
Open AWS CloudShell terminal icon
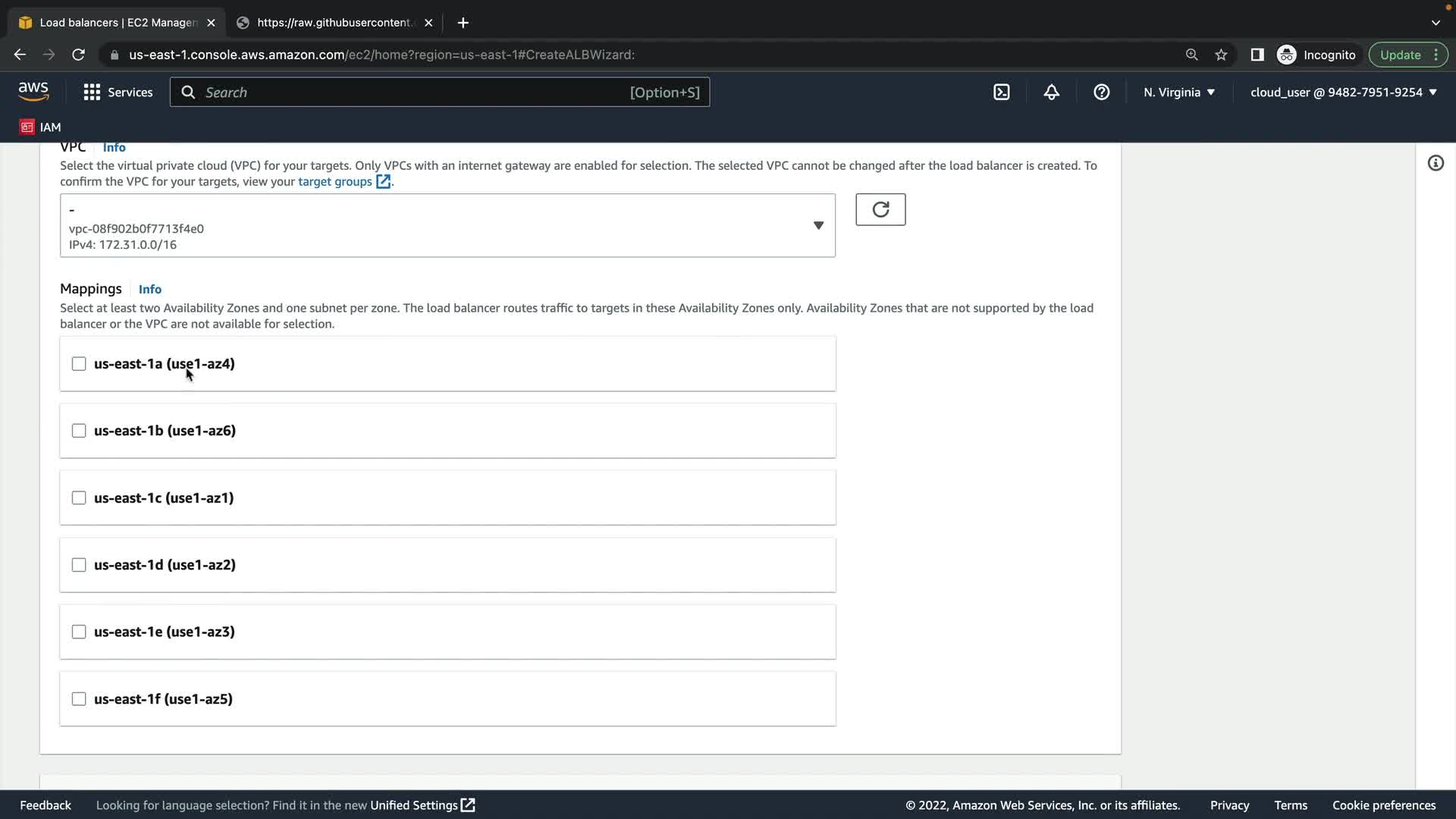(1002, 93)
